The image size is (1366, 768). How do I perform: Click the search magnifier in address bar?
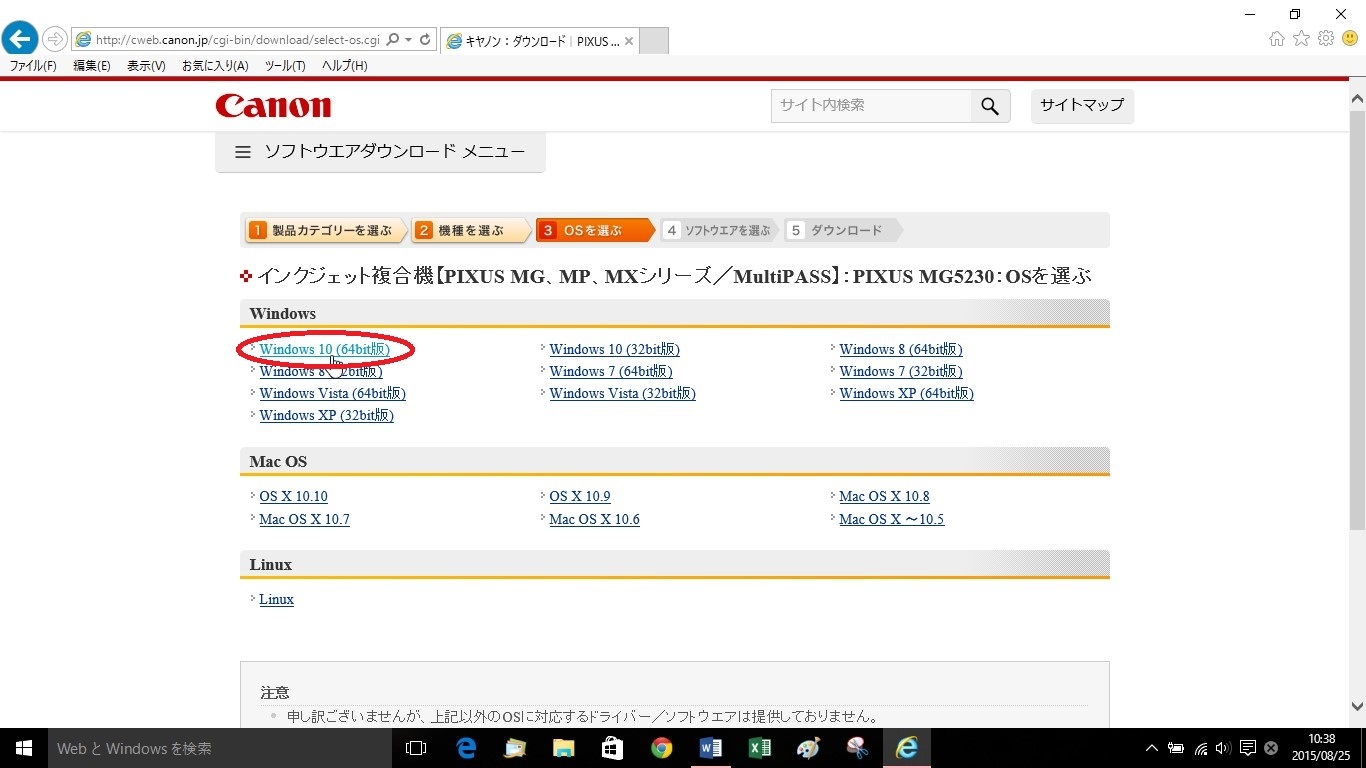tap(392, 40)
